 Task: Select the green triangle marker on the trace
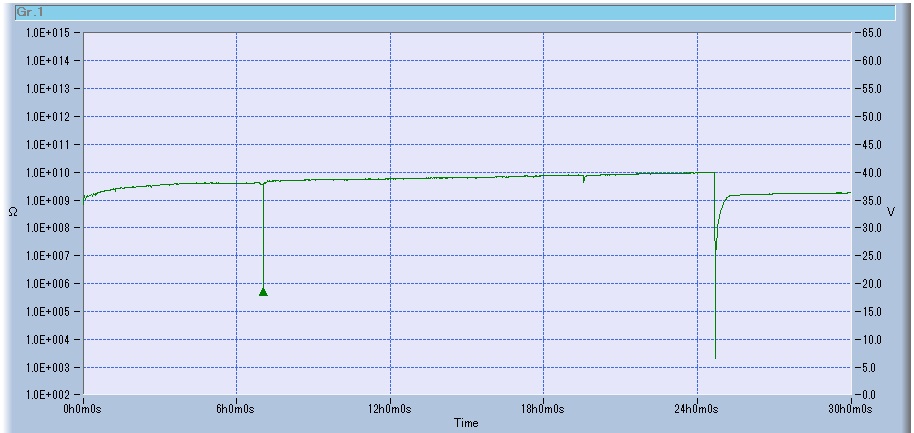point(263,292)
